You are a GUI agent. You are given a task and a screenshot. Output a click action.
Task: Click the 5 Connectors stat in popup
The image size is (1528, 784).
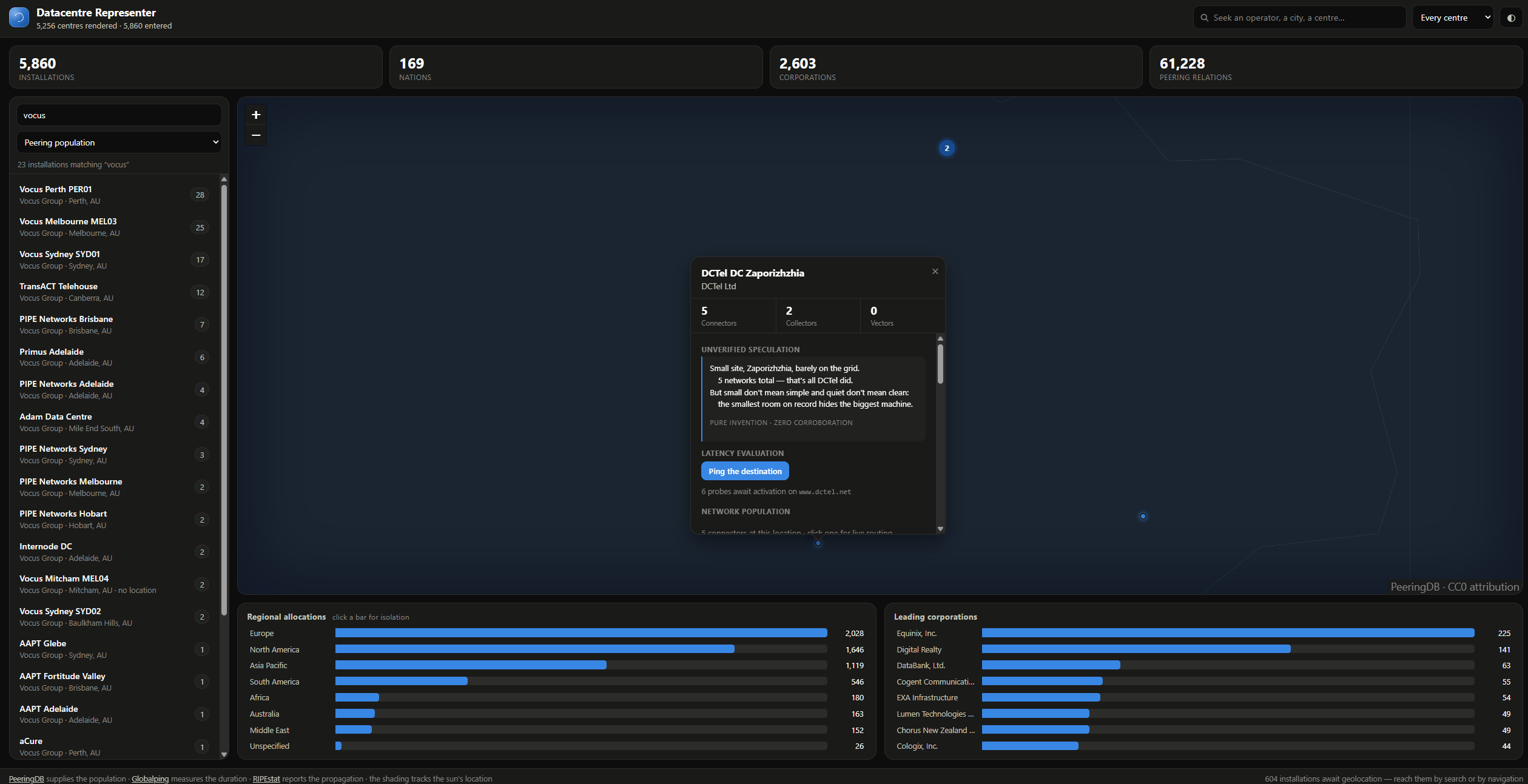733,316
